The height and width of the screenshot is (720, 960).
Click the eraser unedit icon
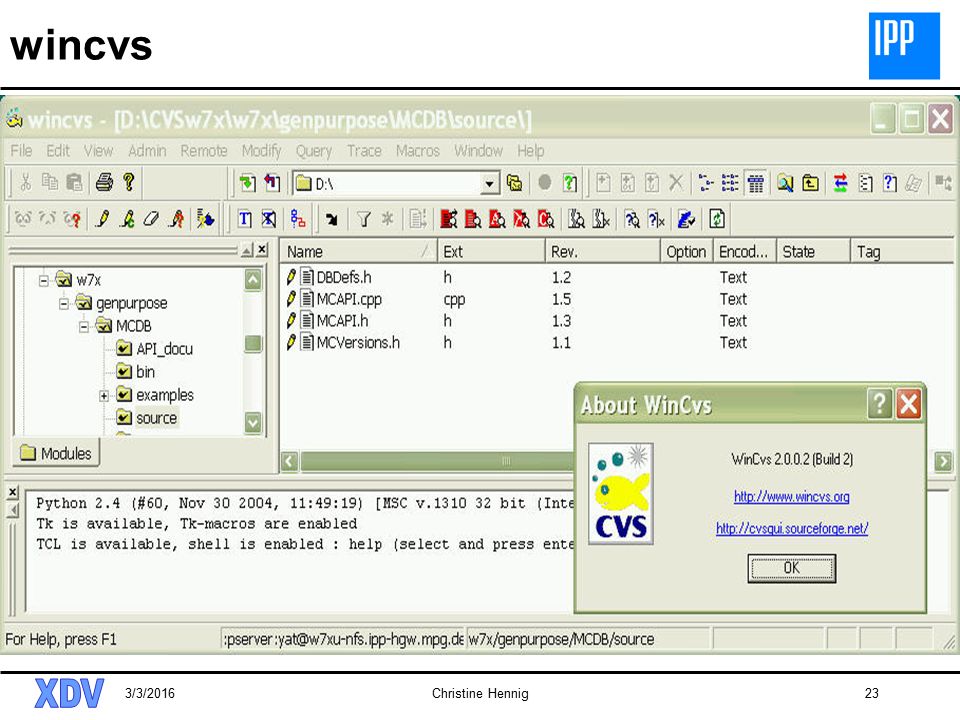tap(151, 219)
